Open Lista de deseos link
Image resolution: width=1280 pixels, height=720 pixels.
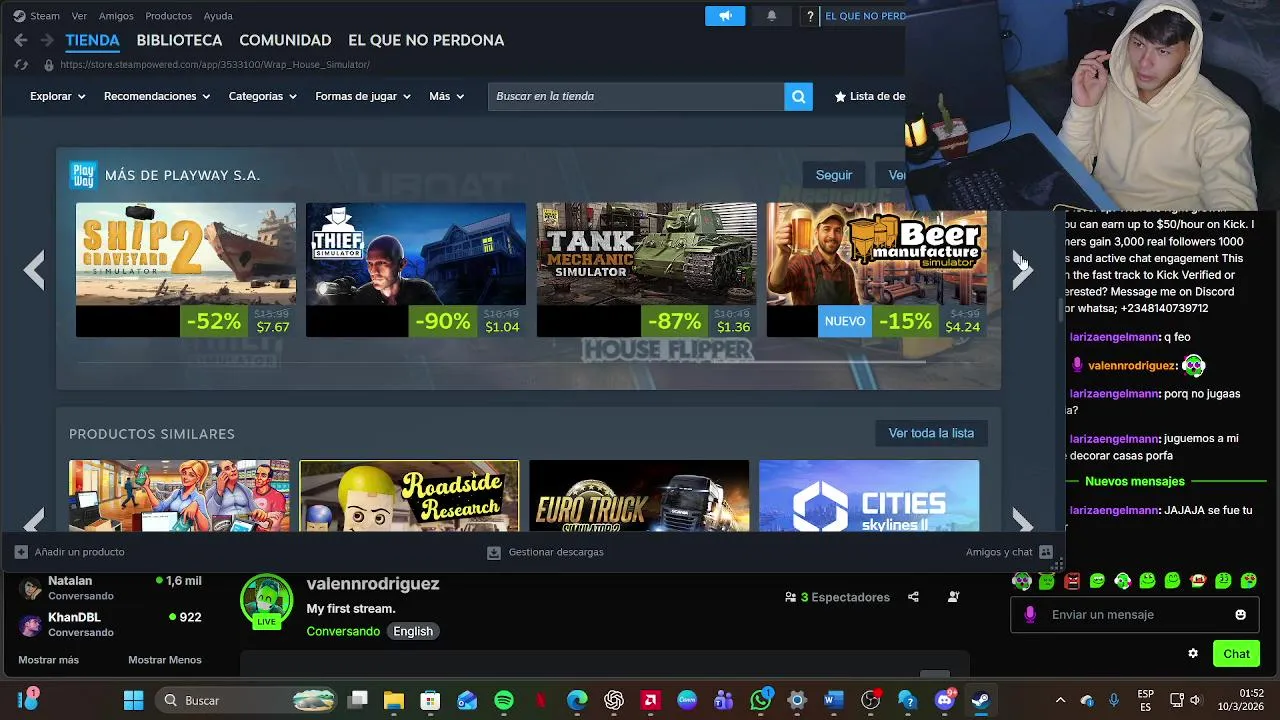[868, 96]
